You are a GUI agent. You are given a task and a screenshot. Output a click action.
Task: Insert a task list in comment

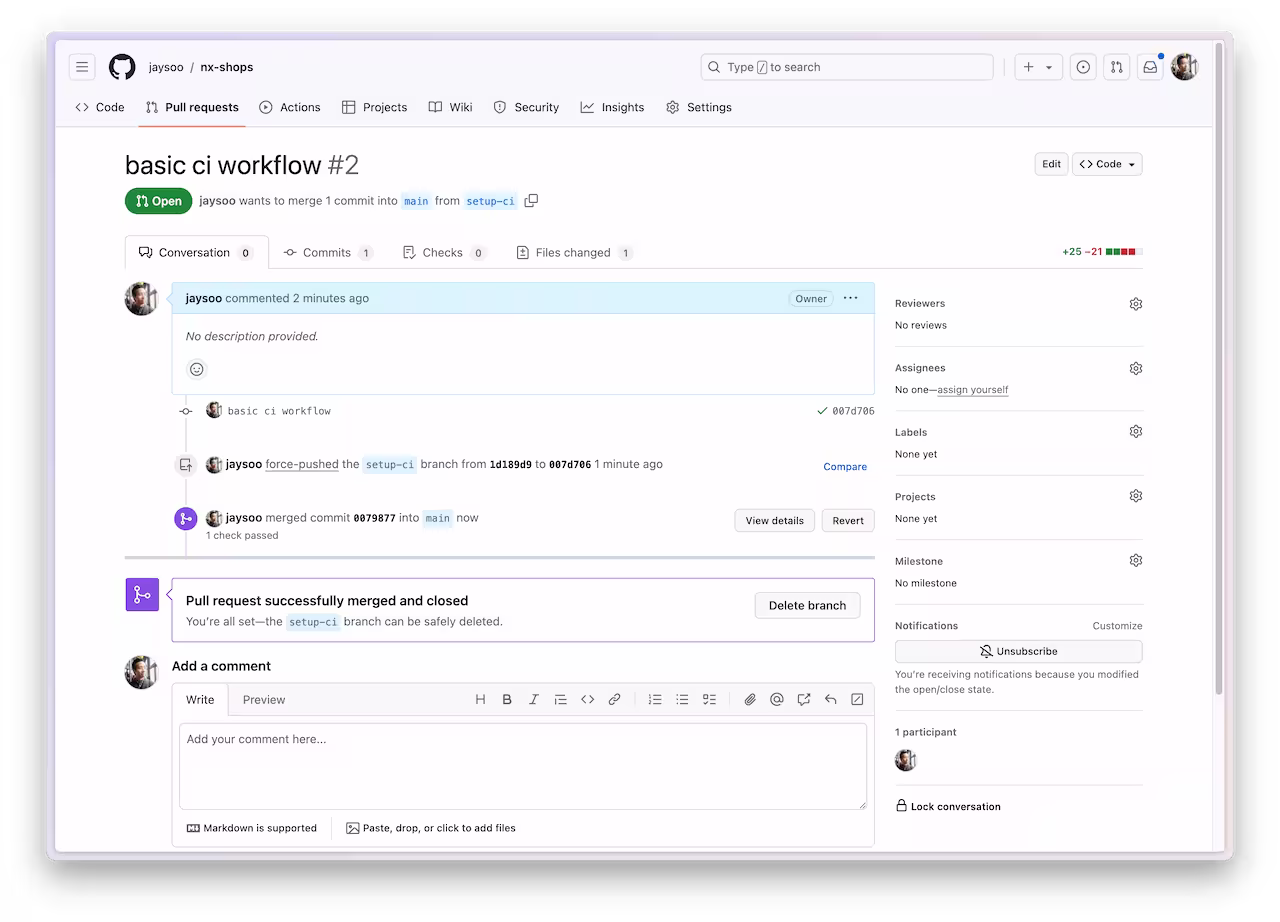[x=709, y=700]
